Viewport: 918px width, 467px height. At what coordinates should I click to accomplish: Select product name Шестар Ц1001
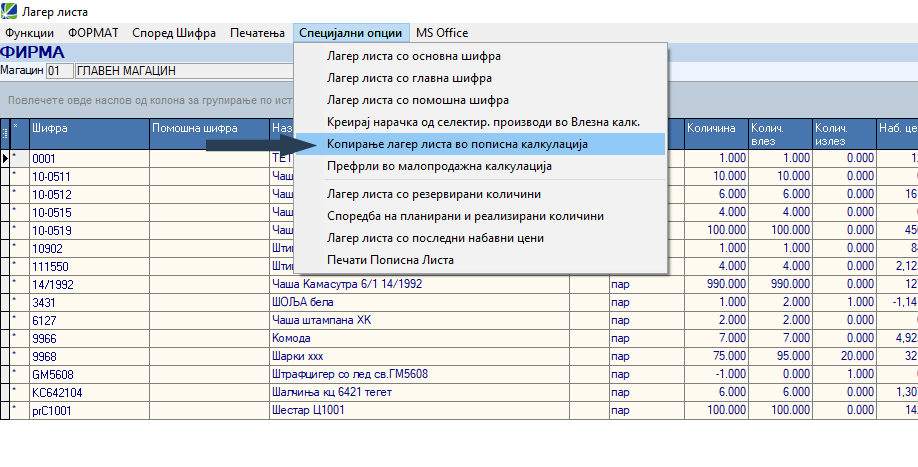click(x=419, y=411)
